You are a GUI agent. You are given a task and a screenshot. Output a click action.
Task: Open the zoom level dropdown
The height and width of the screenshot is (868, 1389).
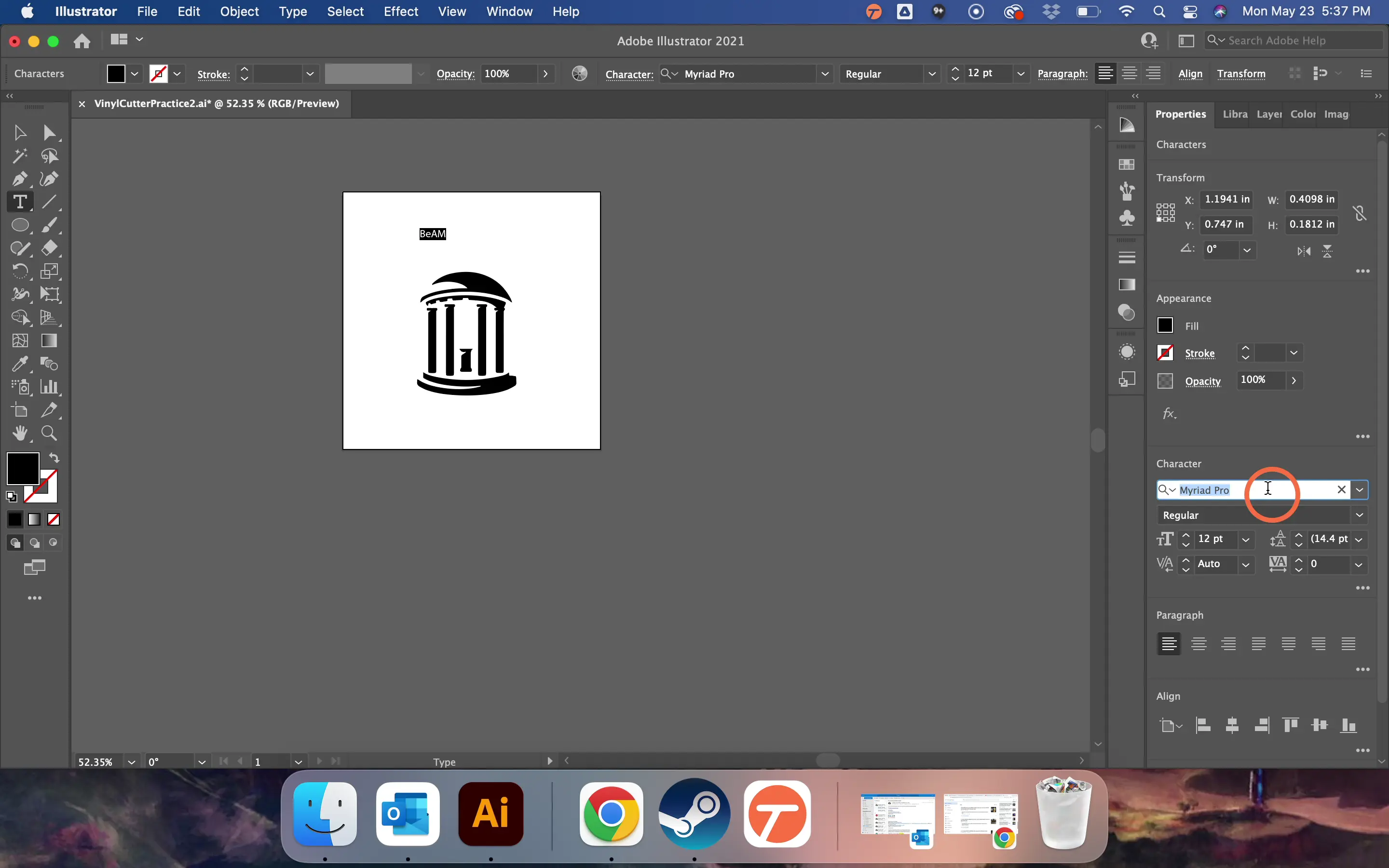click(x=132, y=762)
